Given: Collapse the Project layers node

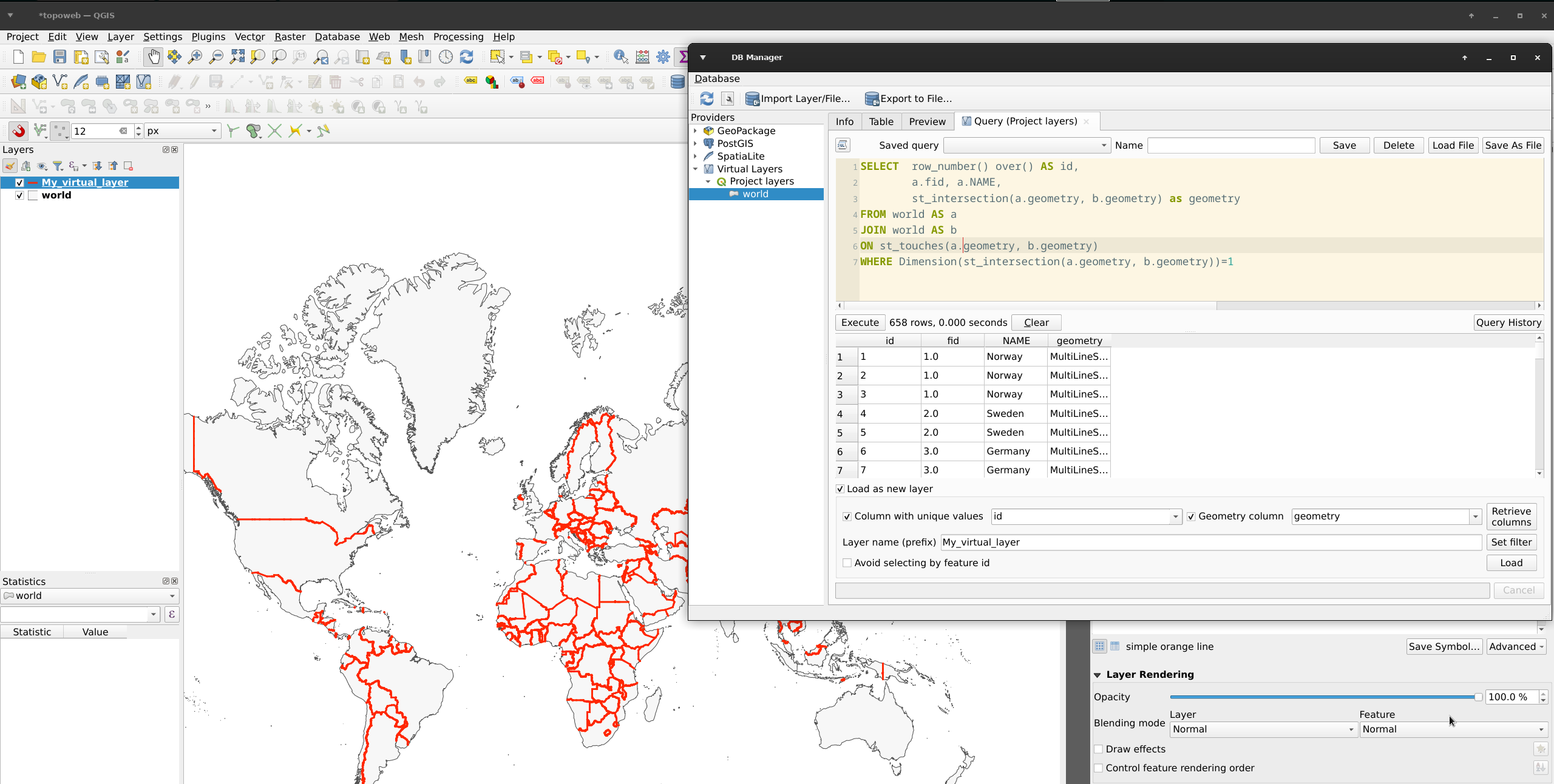Looking at the screenshot, I should click(x=708, y=181).
